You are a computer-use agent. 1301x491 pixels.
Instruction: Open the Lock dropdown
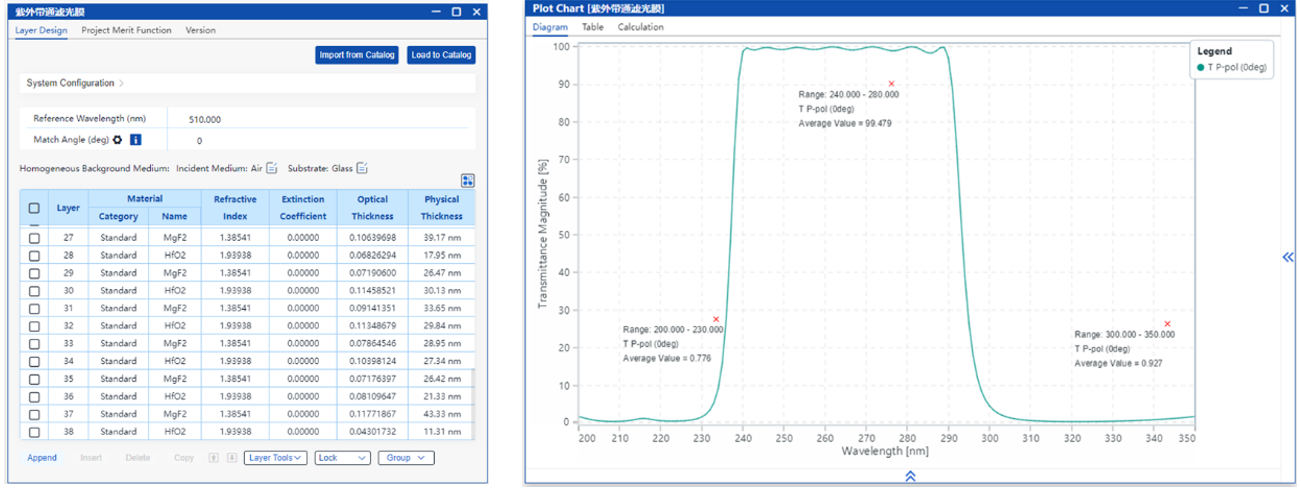click(x=340, y=458)
